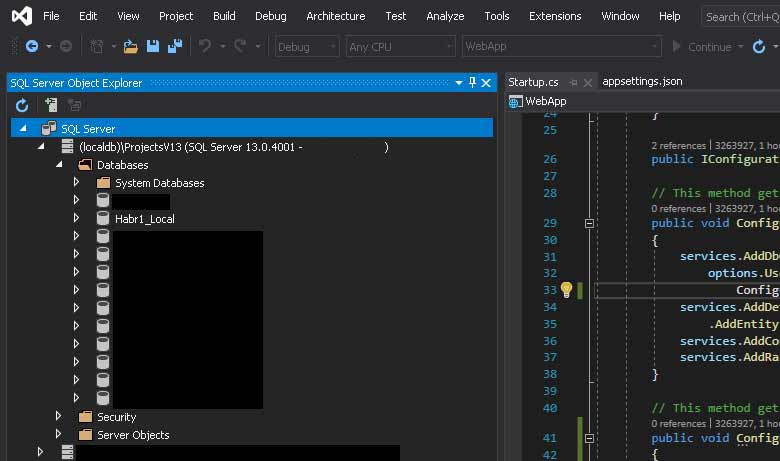Expand the Security folder node
The height and width of the screenshot is (461, 780).
(58, 416)
